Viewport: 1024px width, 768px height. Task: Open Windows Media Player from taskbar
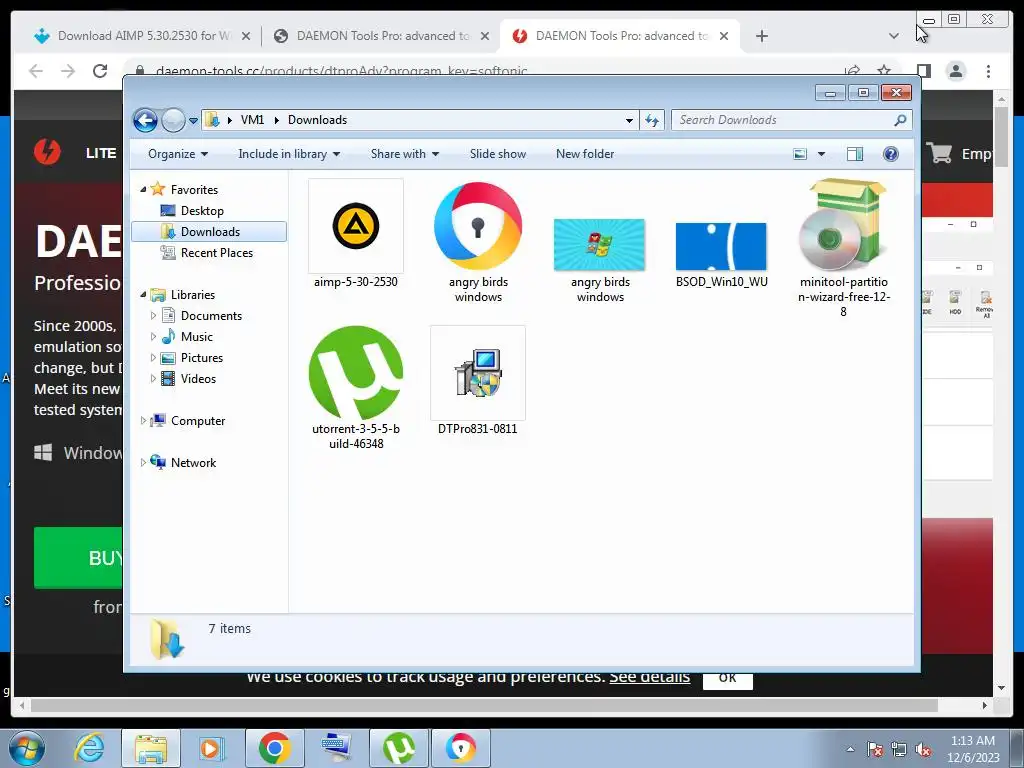click(x=212, y=748)
